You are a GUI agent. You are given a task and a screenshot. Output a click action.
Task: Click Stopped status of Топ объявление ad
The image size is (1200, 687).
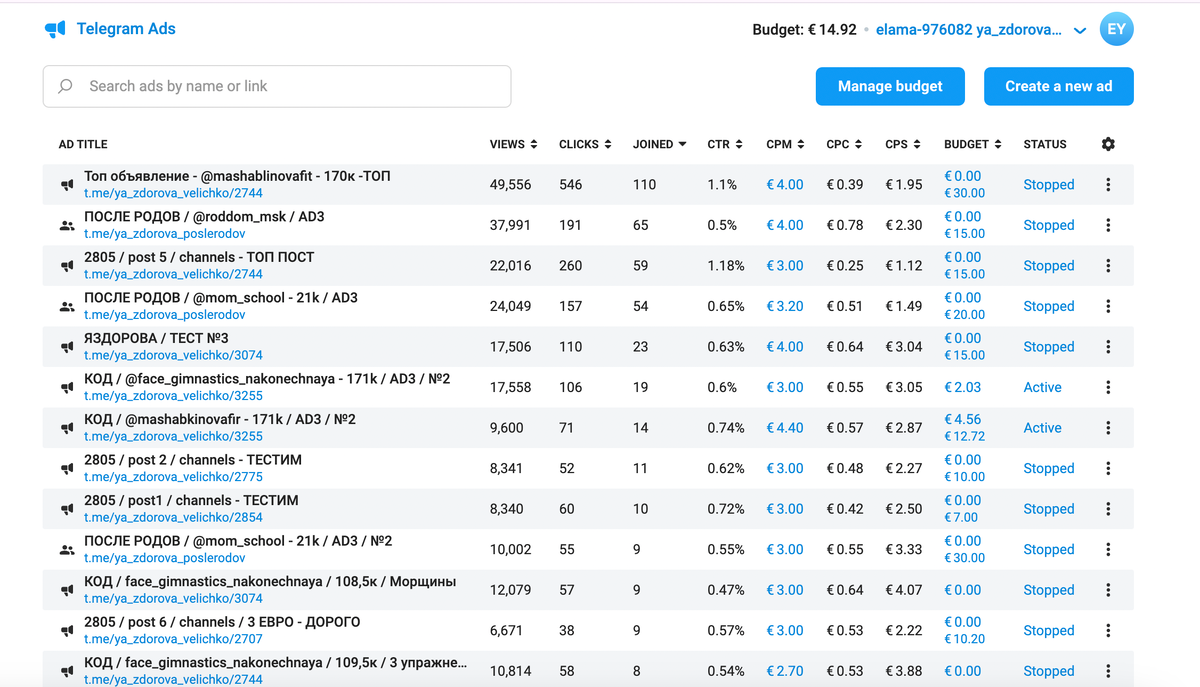[x=1048, y=185]
